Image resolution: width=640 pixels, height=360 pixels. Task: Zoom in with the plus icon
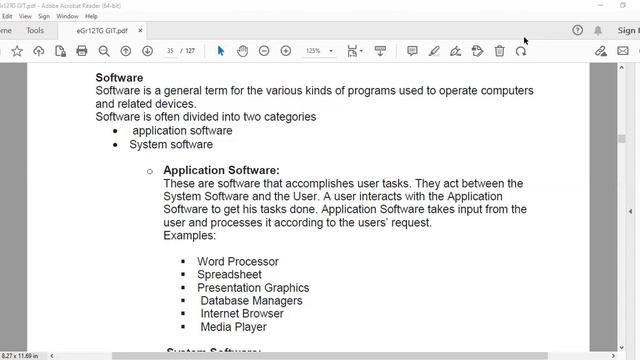[x=286, y=51]
